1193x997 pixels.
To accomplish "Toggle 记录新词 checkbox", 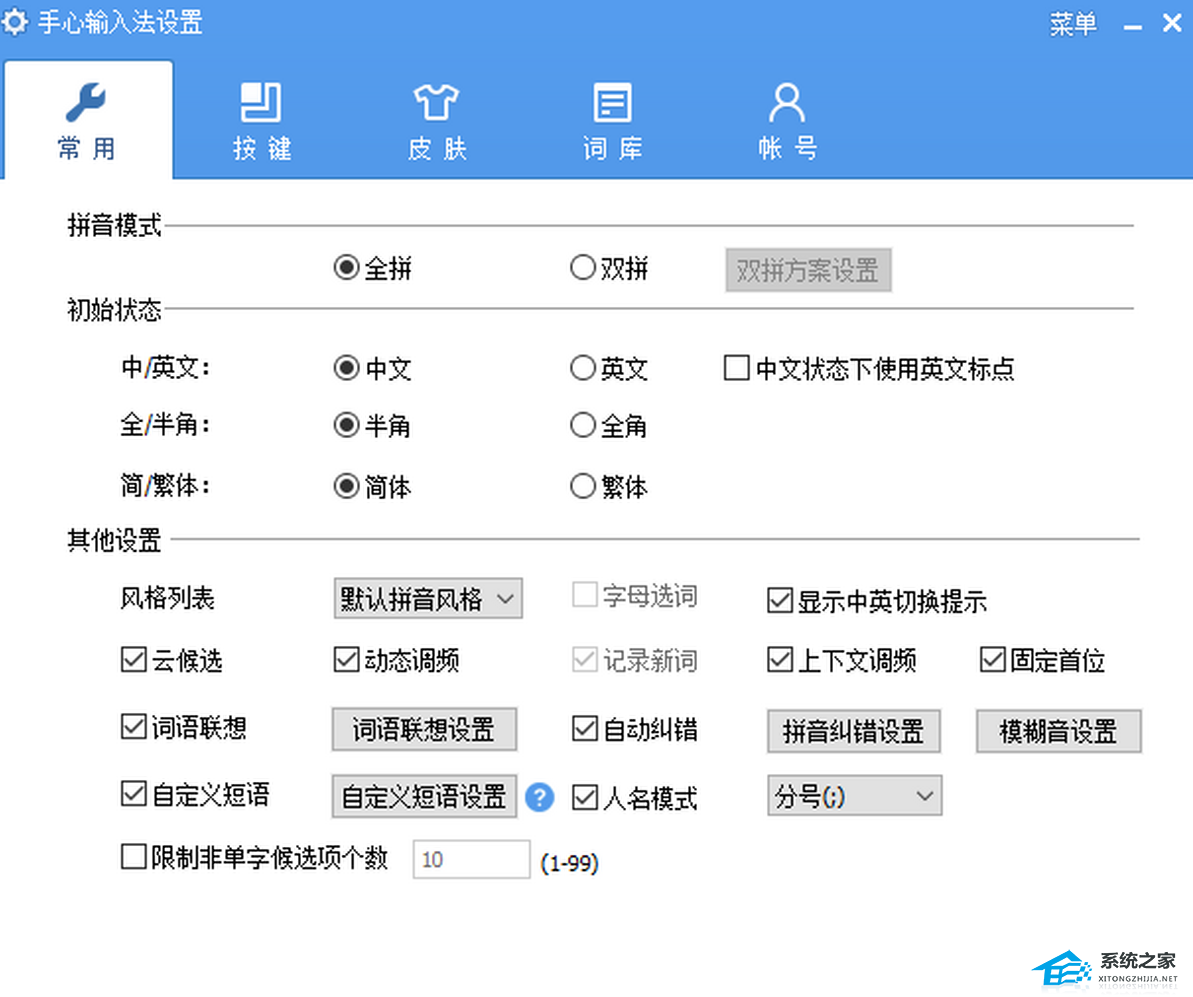I will point(584,659).
